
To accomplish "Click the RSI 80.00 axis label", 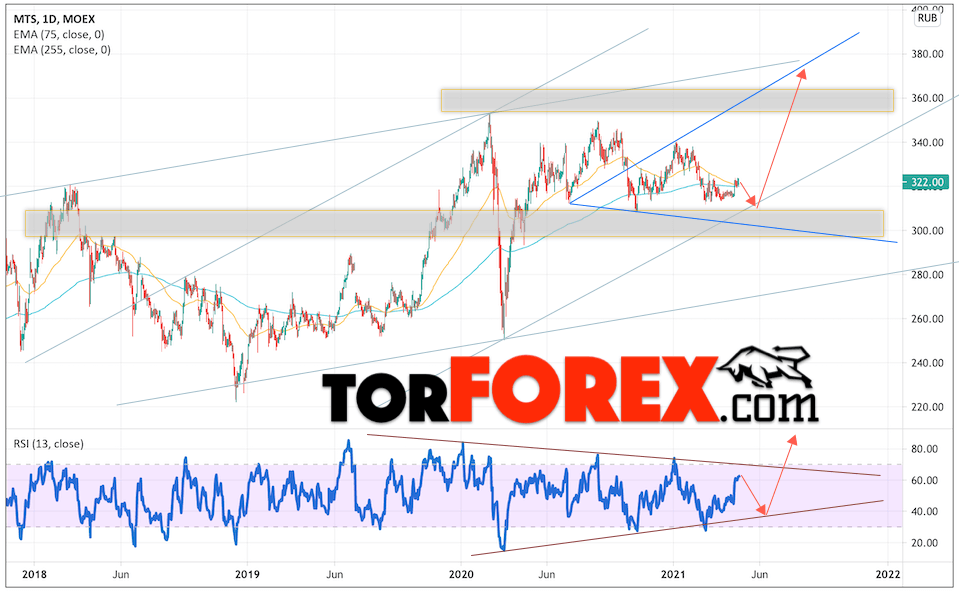I will click(924, 449).
